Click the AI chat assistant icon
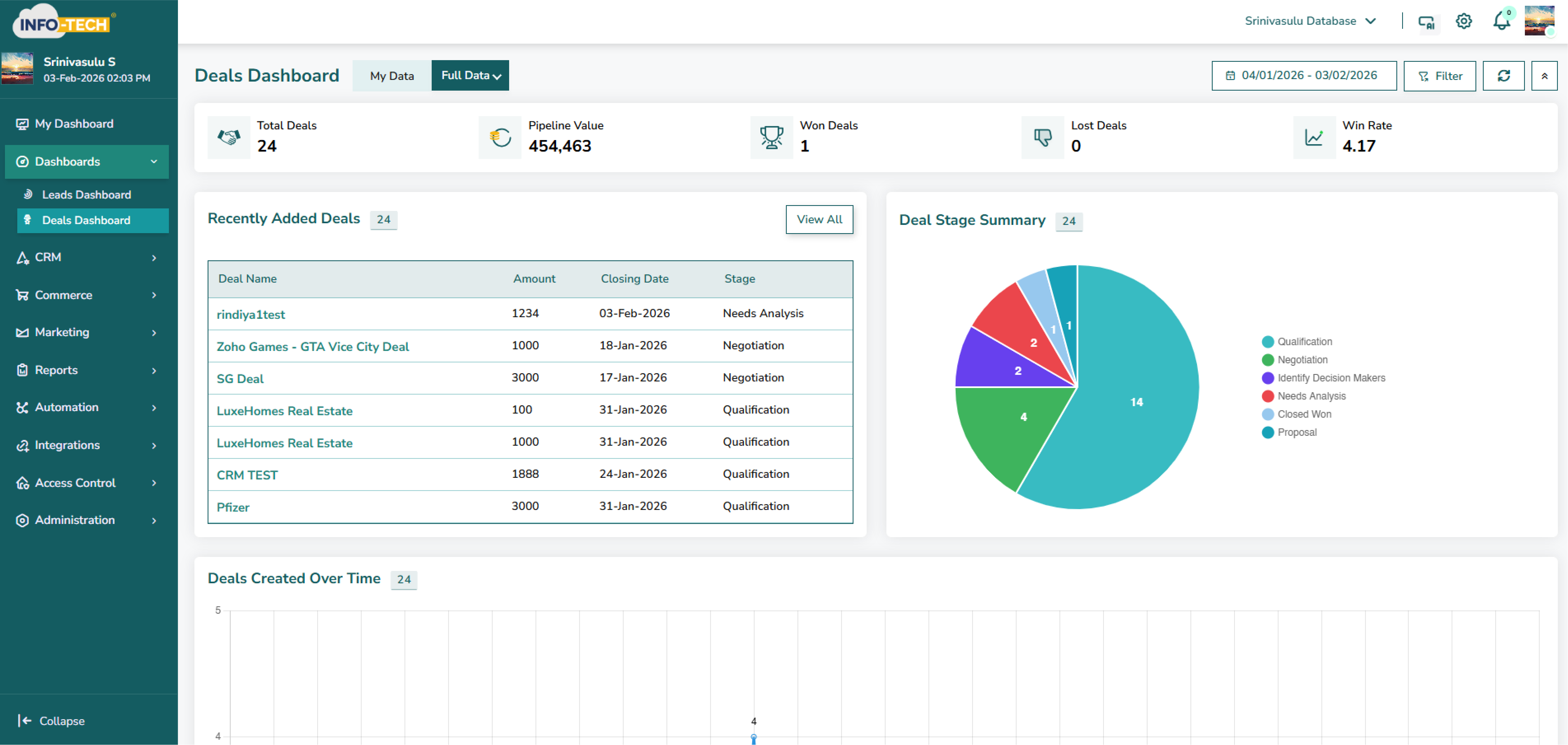Image resolution: width=1568 pixels, height=745 pixels. 1426,23
